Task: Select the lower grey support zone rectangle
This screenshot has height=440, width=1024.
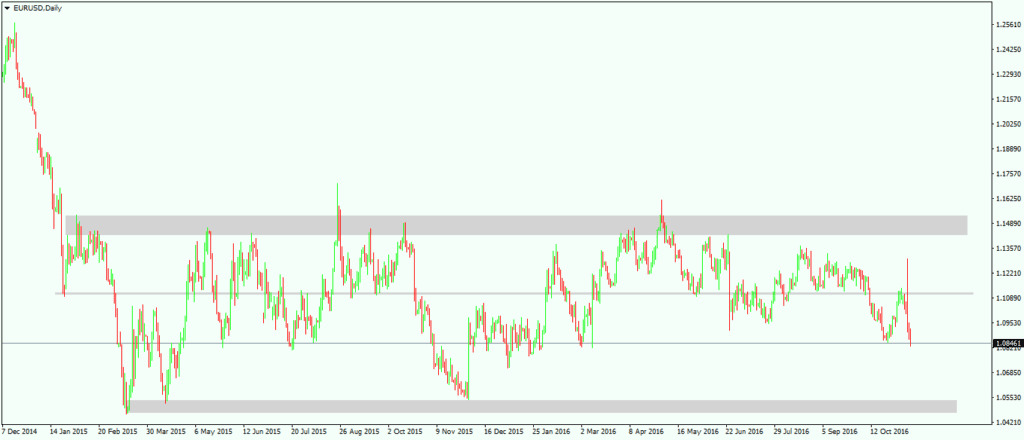Action: point(542,406)
